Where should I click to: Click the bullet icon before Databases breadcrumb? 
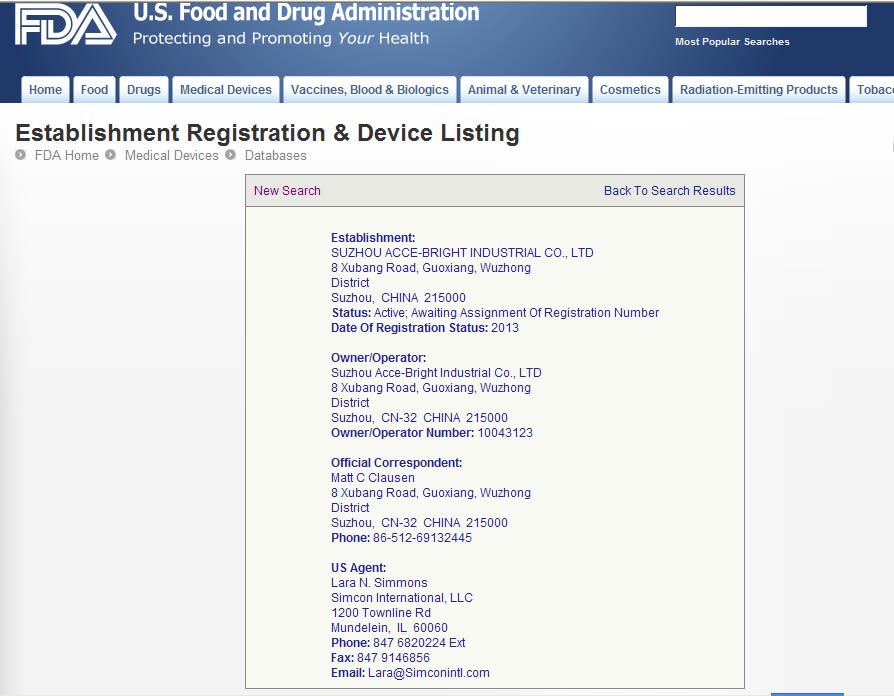click(x=230, y=154)
